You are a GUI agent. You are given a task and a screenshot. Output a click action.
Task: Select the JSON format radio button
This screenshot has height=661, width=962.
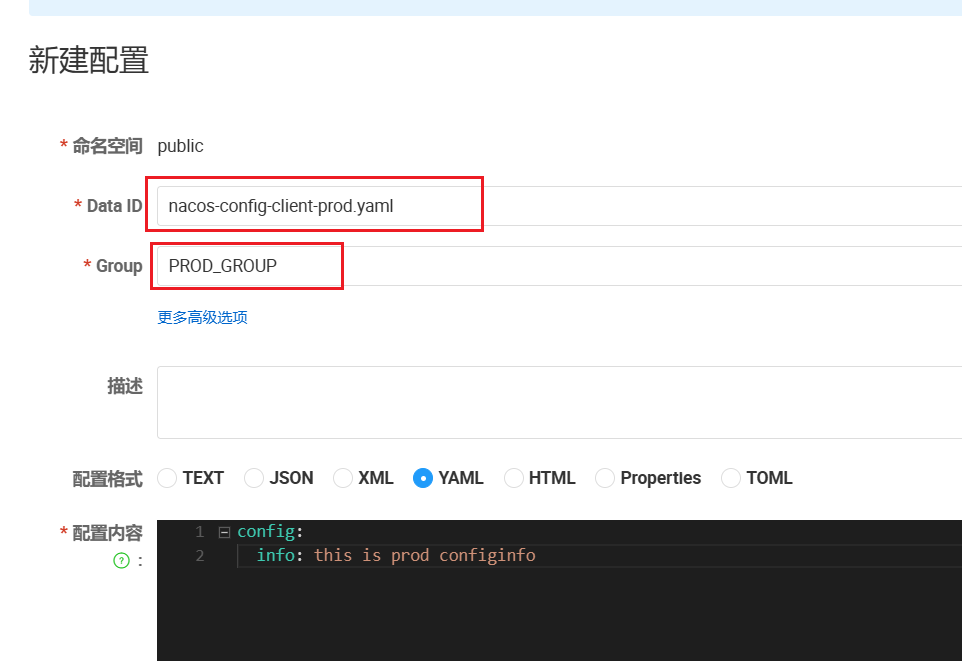click(253, 477)
